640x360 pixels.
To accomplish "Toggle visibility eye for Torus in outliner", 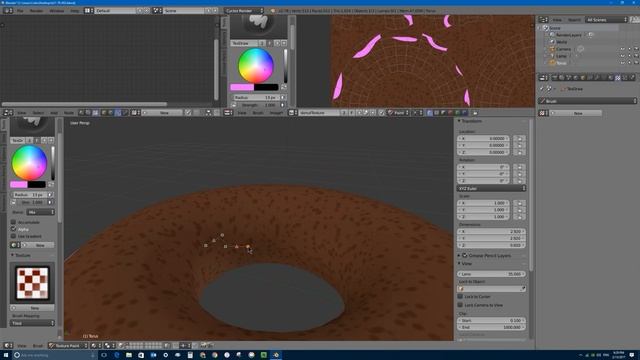I will [622, 63].
